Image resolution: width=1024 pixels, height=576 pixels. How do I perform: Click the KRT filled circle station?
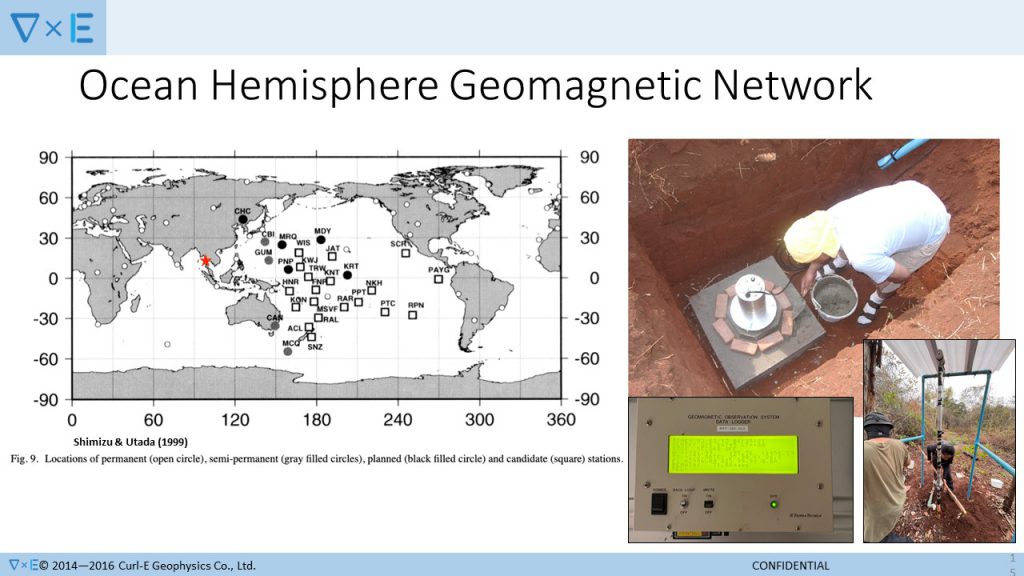point(347,274)
